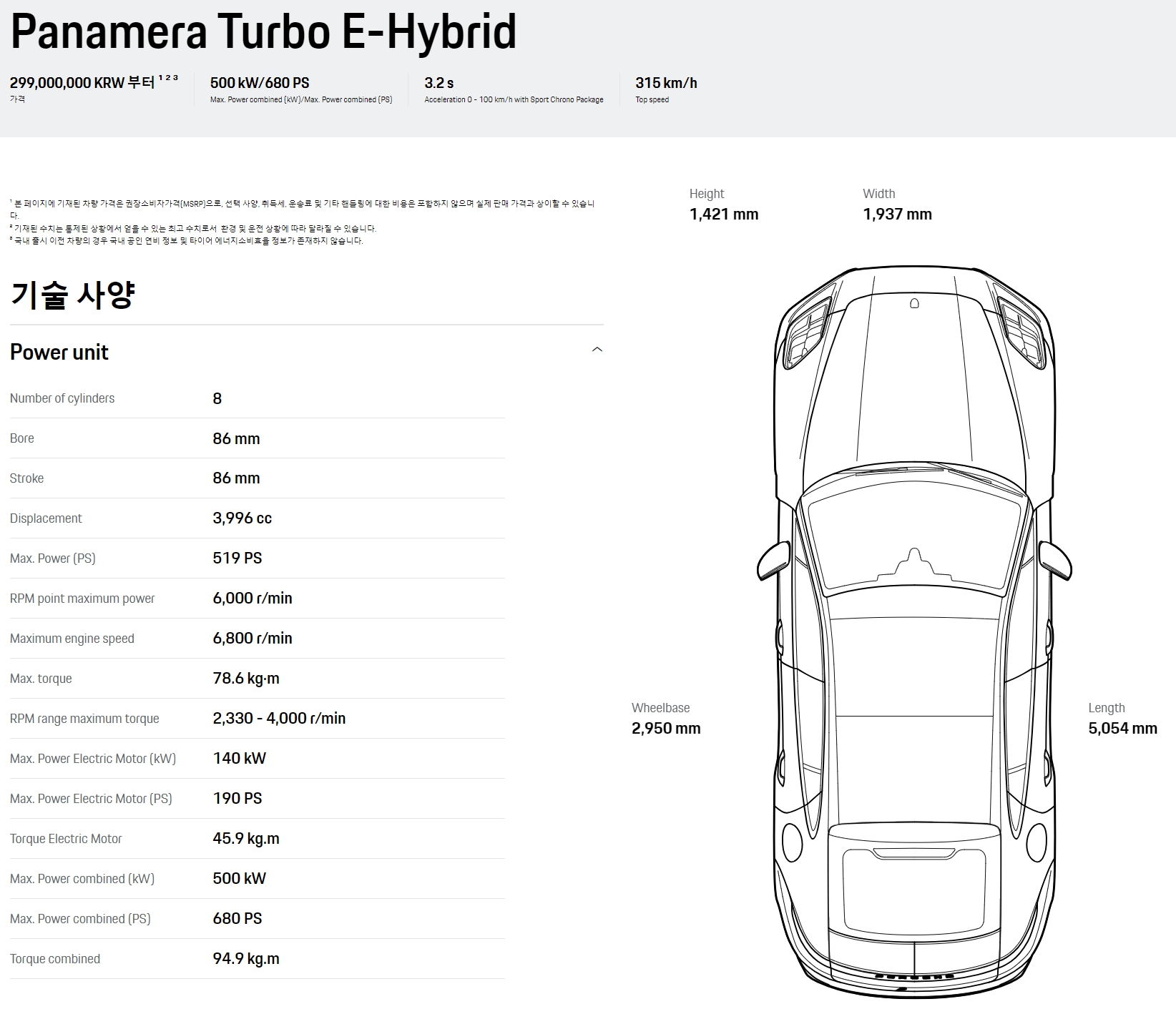
Task: Click the 가격 caption under the price
Action: tap(17, 99)
